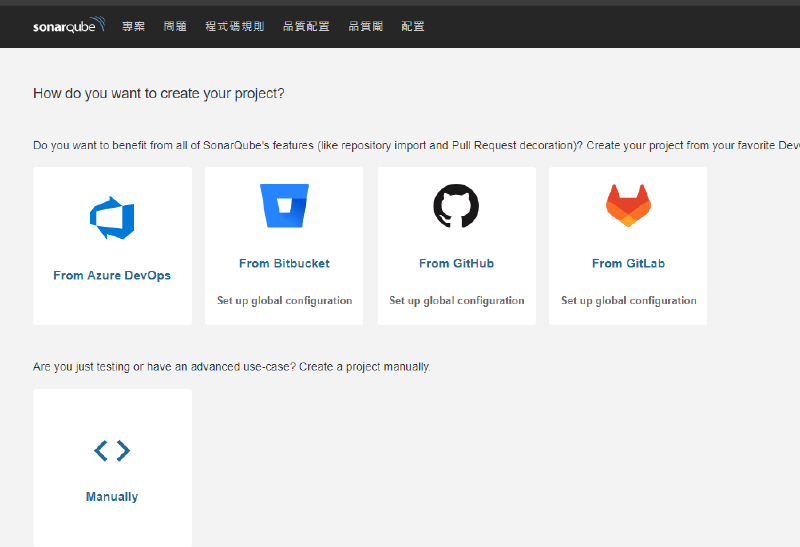Viewport: 800px width, 547px height.
Task: Click Set up global configuration under GitHub
Action: tap(456, 301)
